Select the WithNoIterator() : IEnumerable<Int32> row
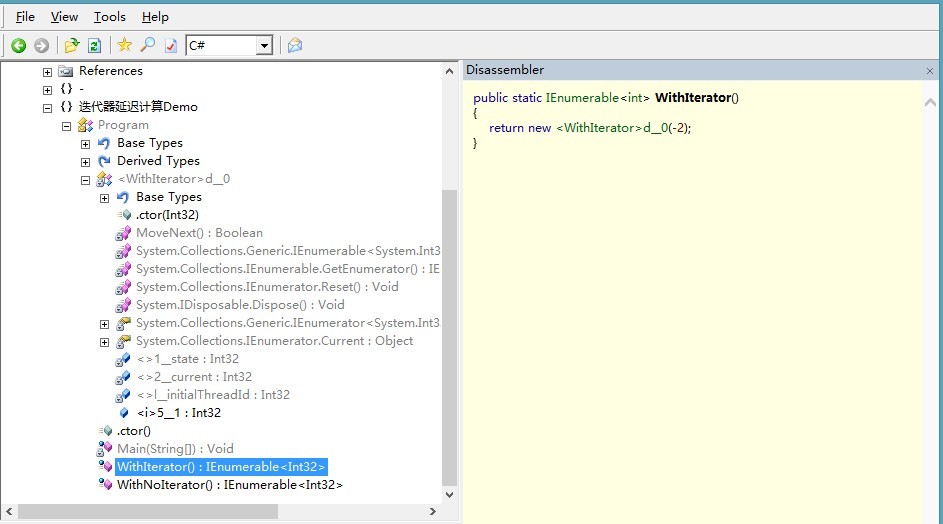This screenshot has height=524, width=943. click(x=230, y=485)
